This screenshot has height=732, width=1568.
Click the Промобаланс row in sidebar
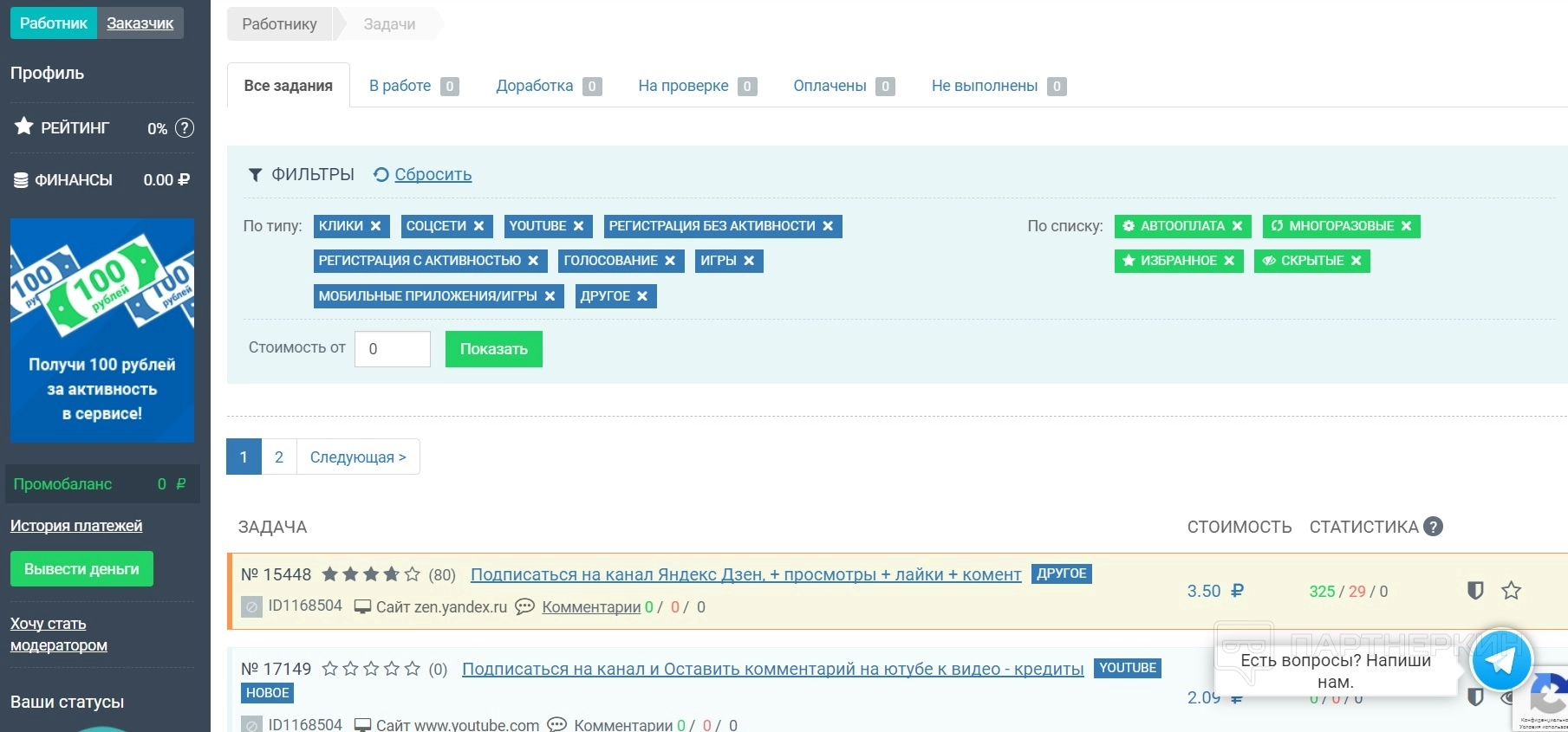pyautogui.click(x=102, y=484)
